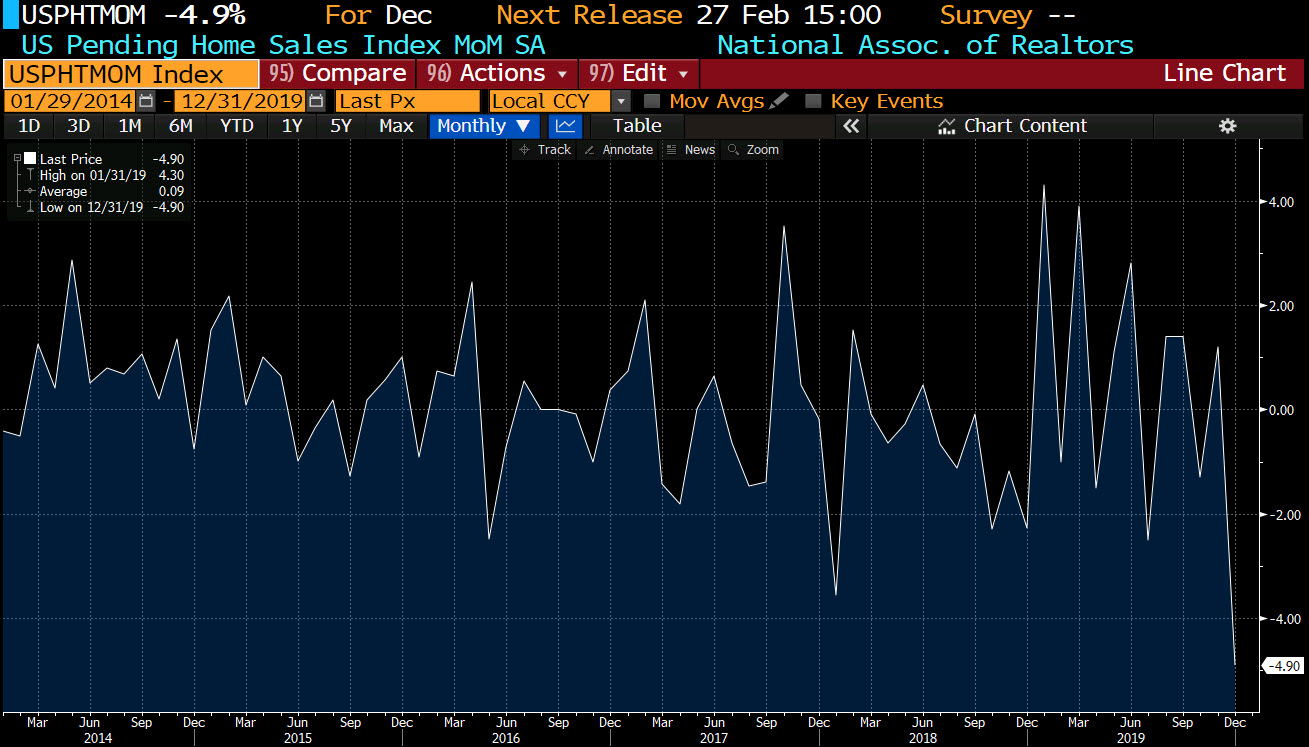
Task: Click the USPHTMOM -4.9% header ticker
Action: click(134, 15)
